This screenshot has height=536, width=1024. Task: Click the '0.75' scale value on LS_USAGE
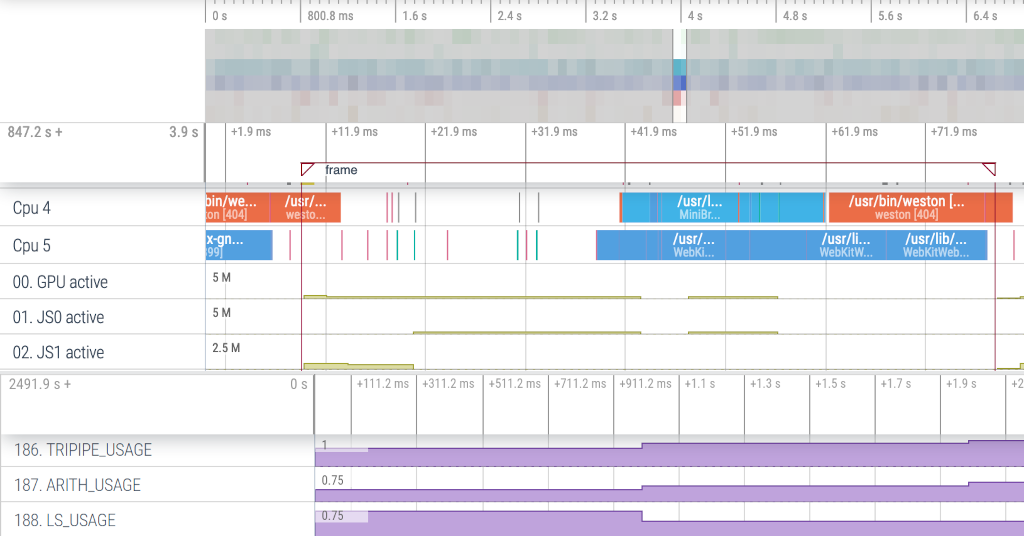[x=332, y=516]
